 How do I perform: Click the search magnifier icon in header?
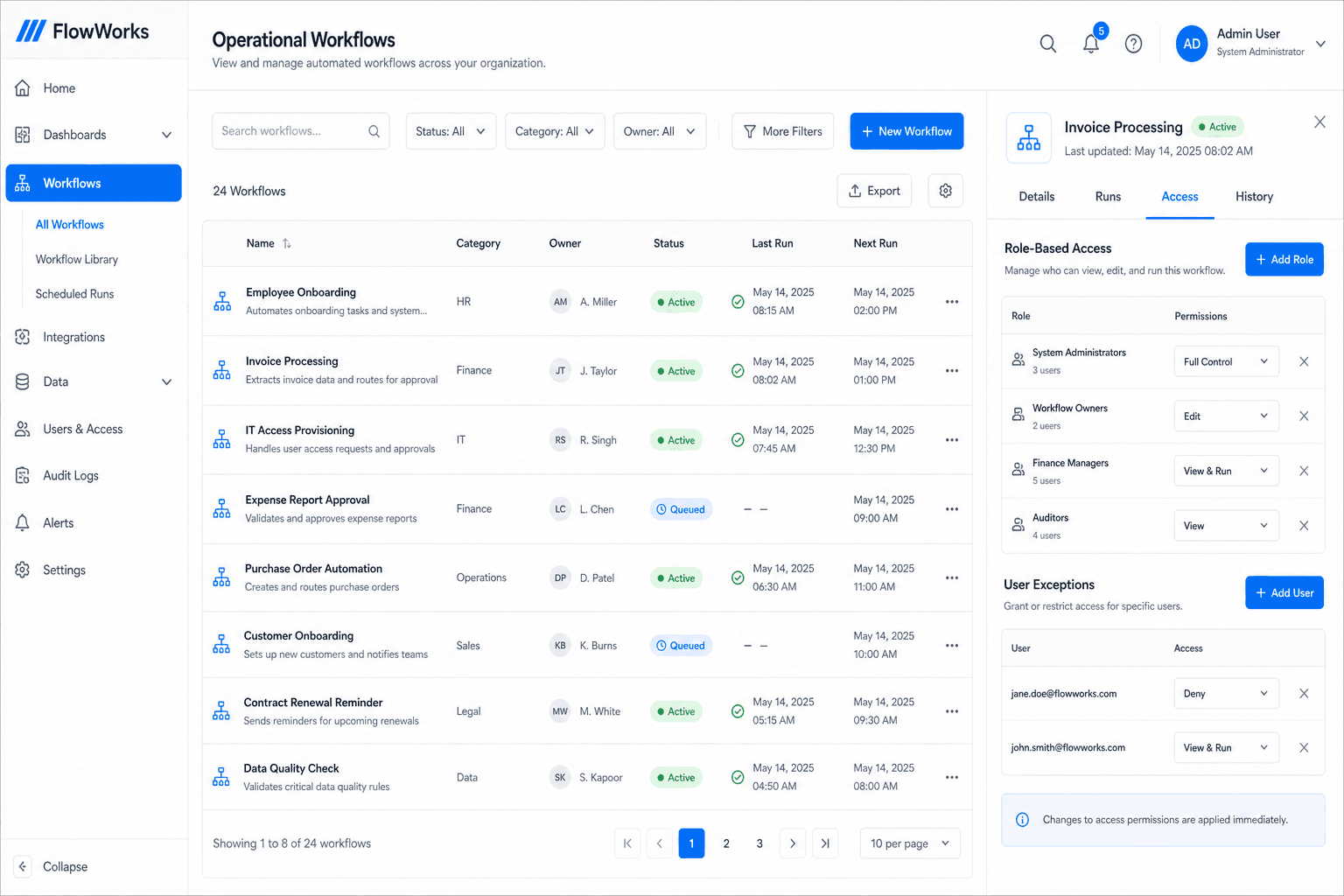click(x=1047, y=44)
